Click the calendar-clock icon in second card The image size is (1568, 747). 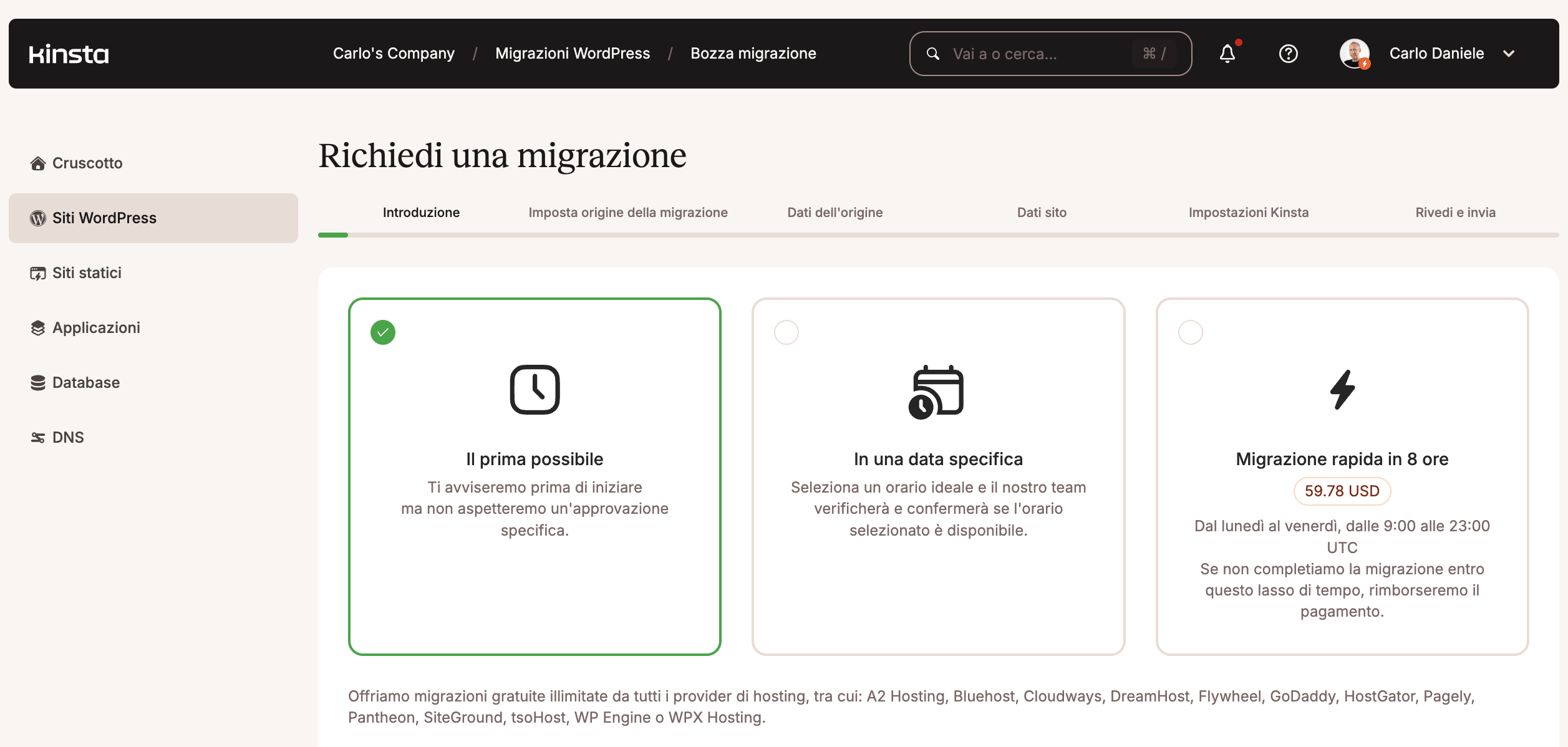[936, 392]
